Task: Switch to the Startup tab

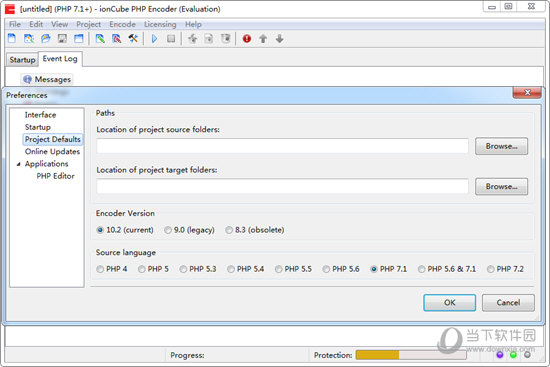Action: tap(22, 60)
